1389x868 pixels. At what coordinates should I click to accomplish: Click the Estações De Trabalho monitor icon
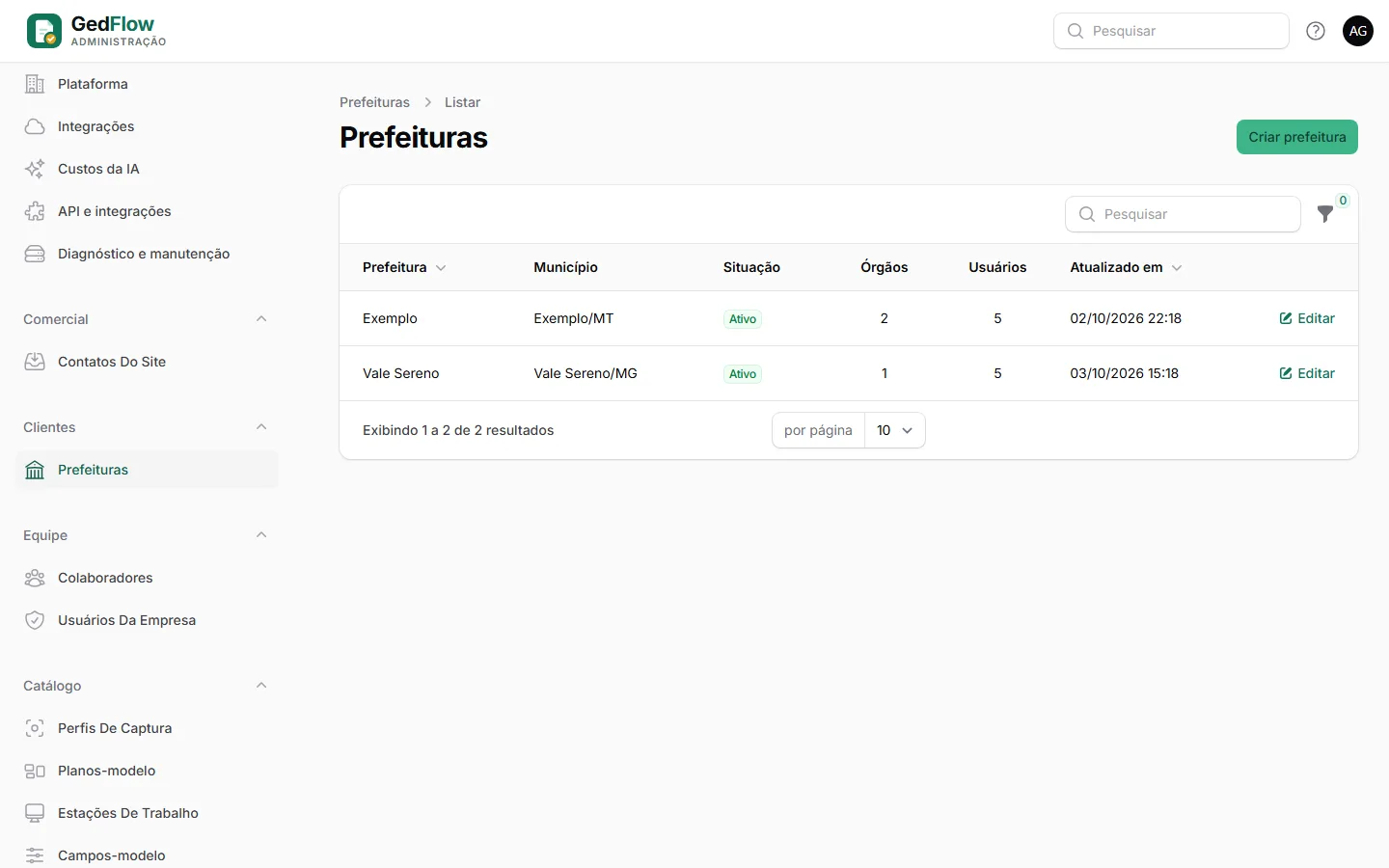click(x=35, y=813)
